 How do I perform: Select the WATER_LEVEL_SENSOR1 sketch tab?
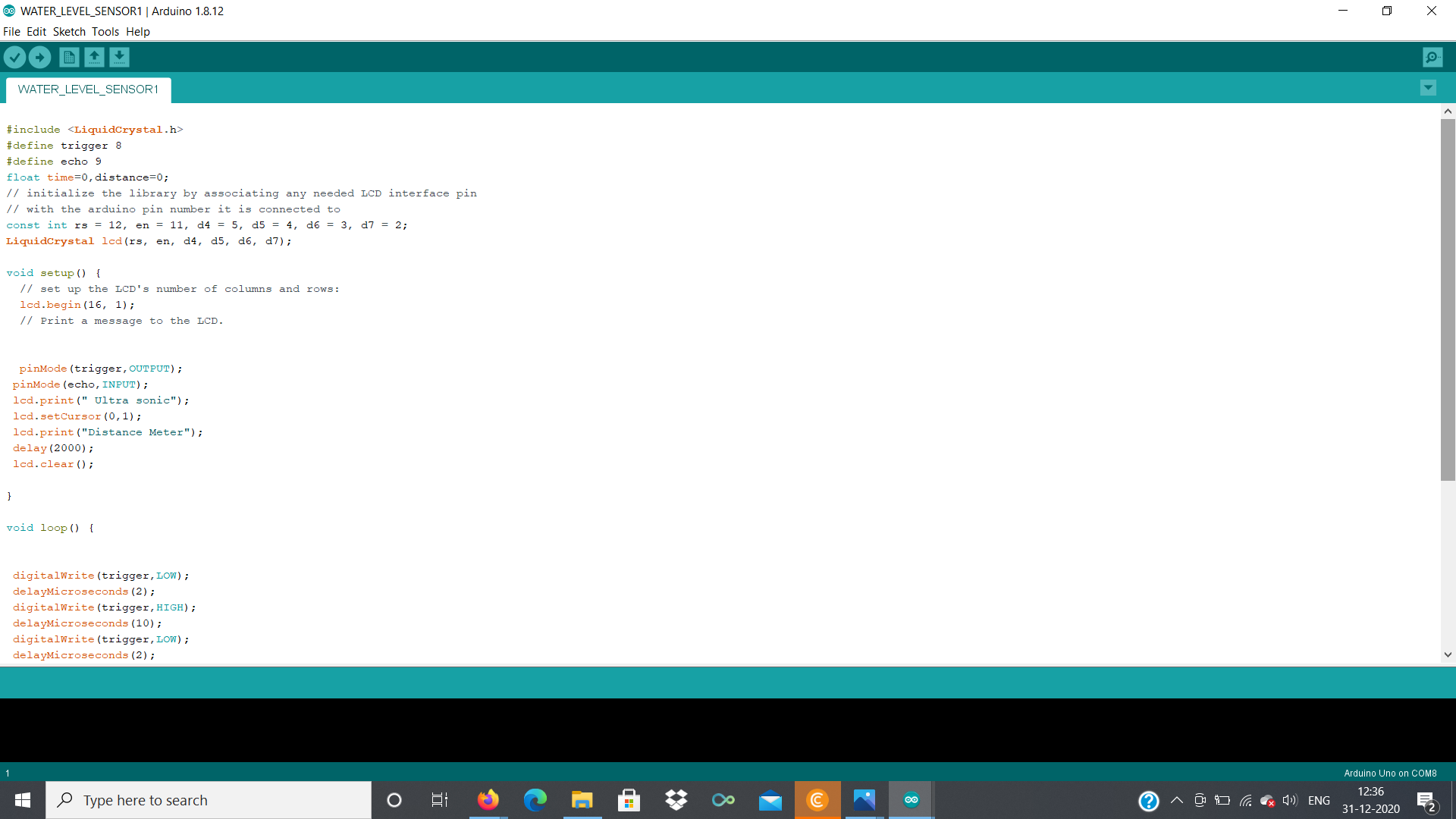click(88, 89)
